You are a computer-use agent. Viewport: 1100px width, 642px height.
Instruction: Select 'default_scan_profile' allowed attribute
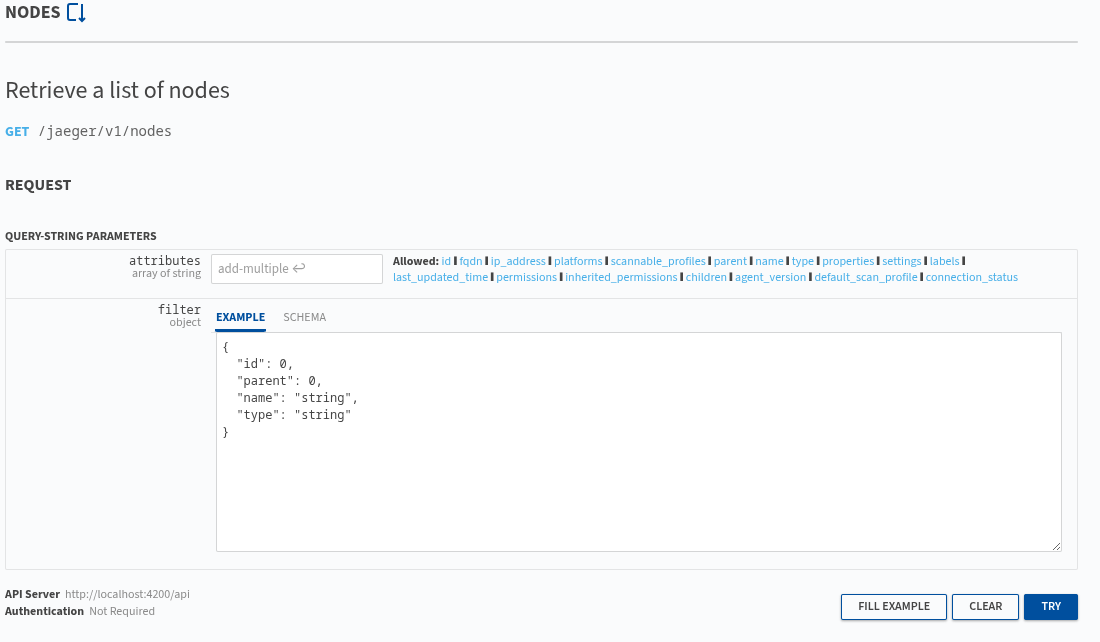(x=865, y=277)
